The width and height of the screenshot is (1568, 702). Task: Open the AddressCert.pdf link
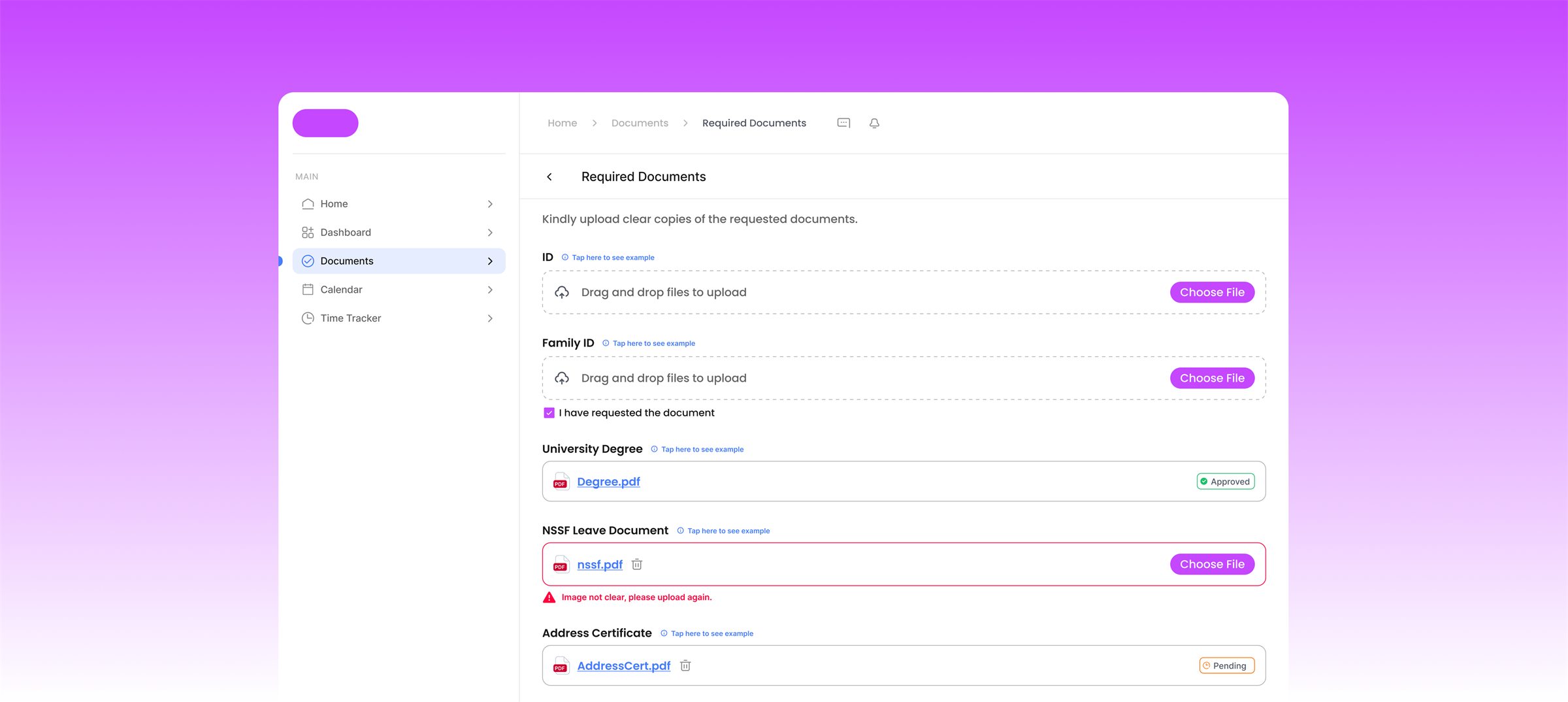pyautogui.click(x=624, y=665)
